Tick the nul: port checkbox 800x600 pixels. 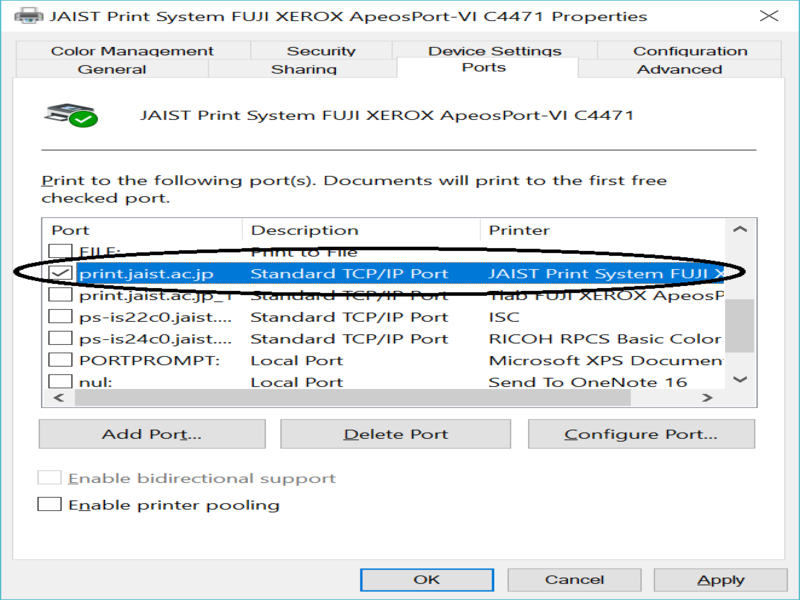coord(61,382)
